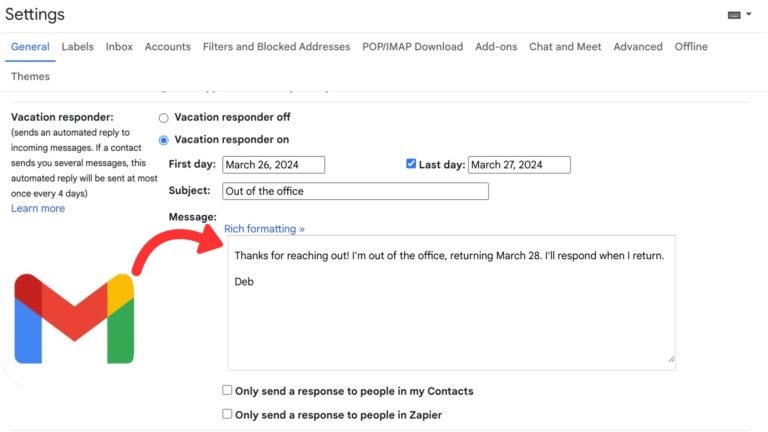Click the message box resize handle
The height and width of the screenshot is (432, 768).
pyautogui.click(x=671, y=358)
